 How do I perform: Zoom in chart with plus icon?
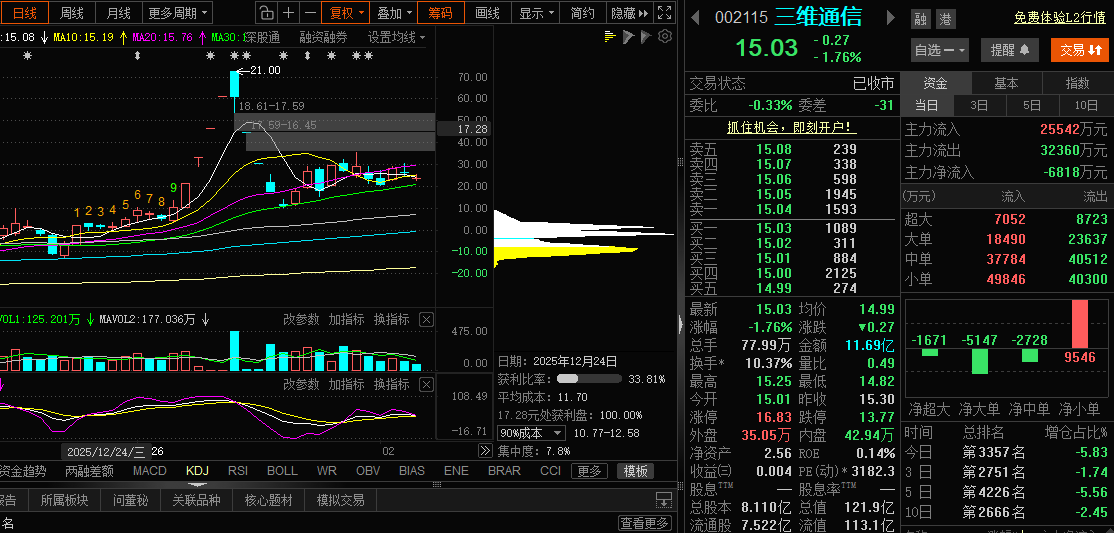click(288, 13)
